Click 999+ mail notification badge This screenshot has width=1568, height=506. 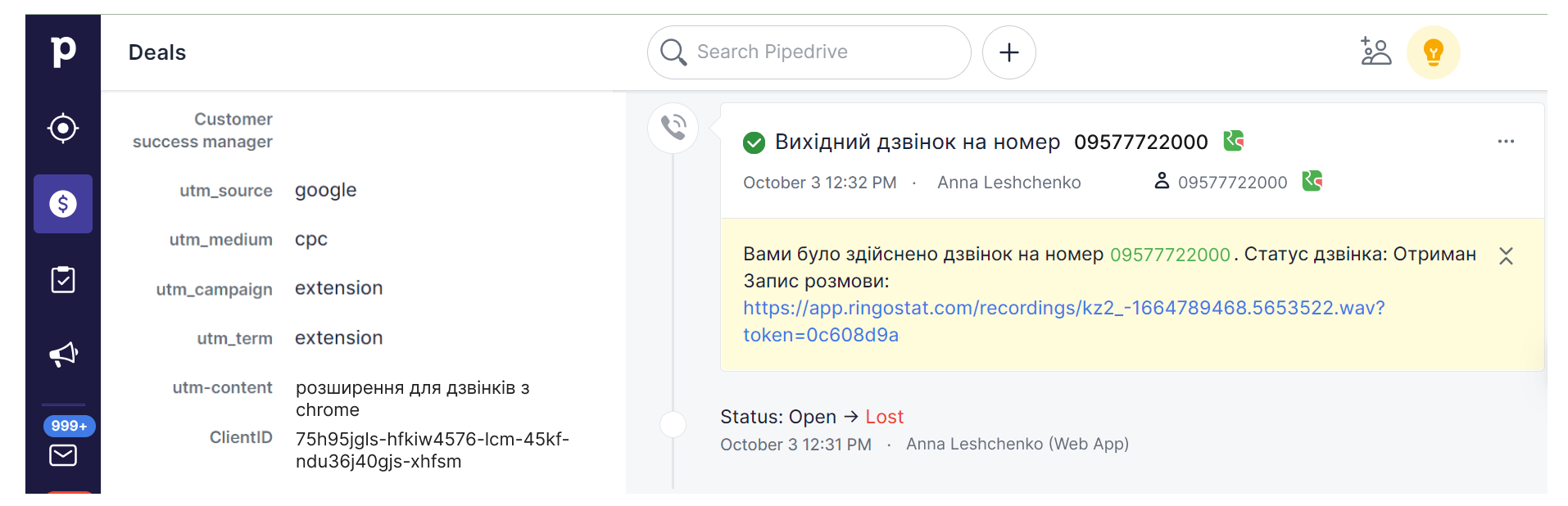pyautogui.click(x=69, y=426)
